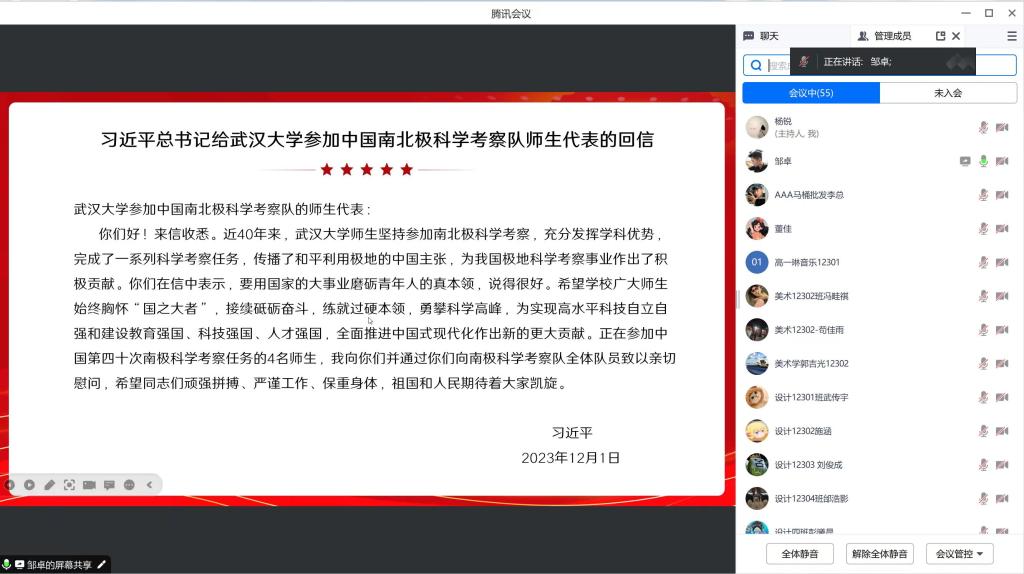Toggle camera for 美术学郭吉光12302
The height and width of the screenshot is (574, 1024).
[x=1002, y=364]
